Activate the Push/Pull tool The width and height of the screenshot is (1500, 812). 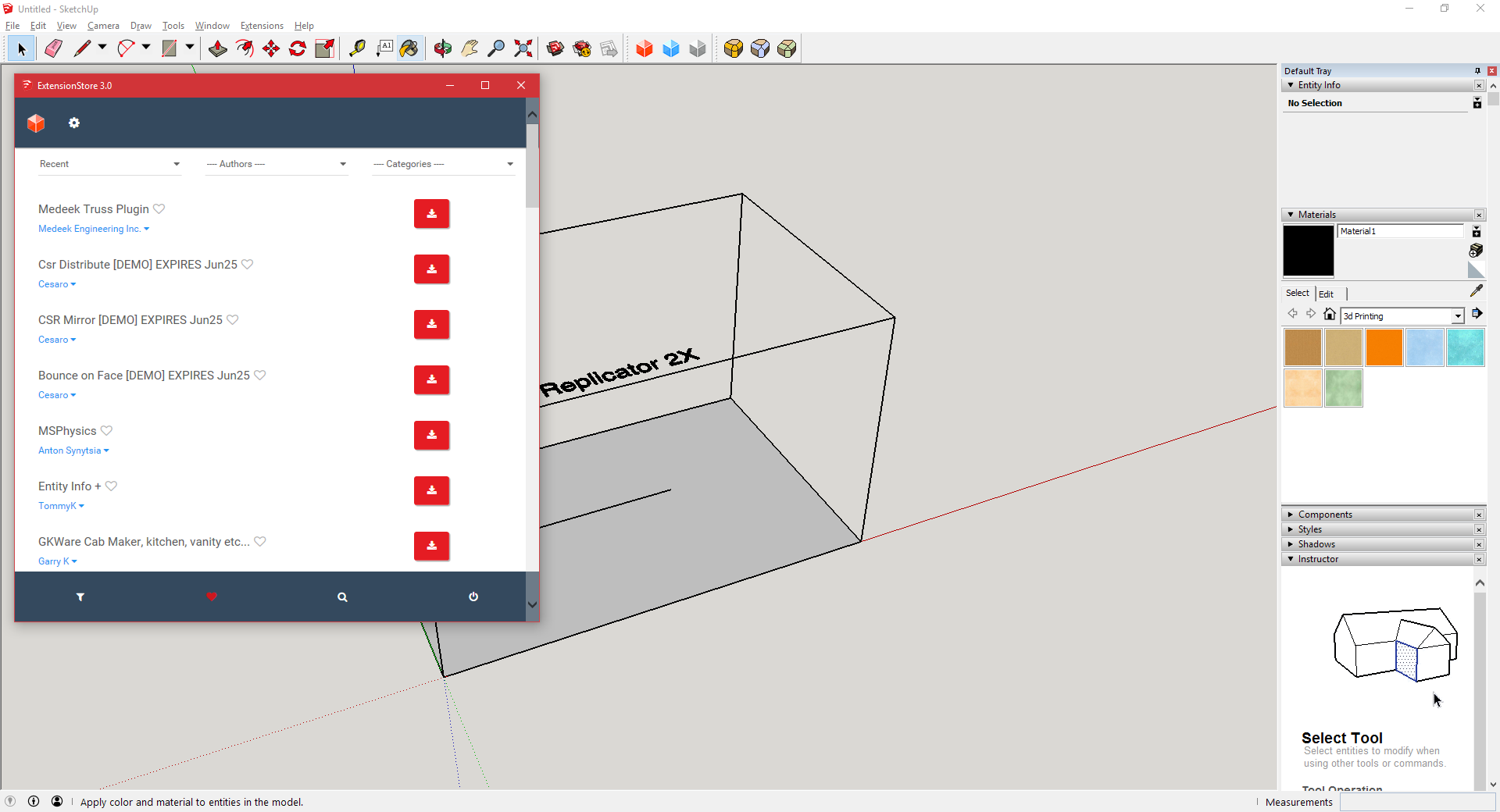pyautogui.click(x=218, y=49)
